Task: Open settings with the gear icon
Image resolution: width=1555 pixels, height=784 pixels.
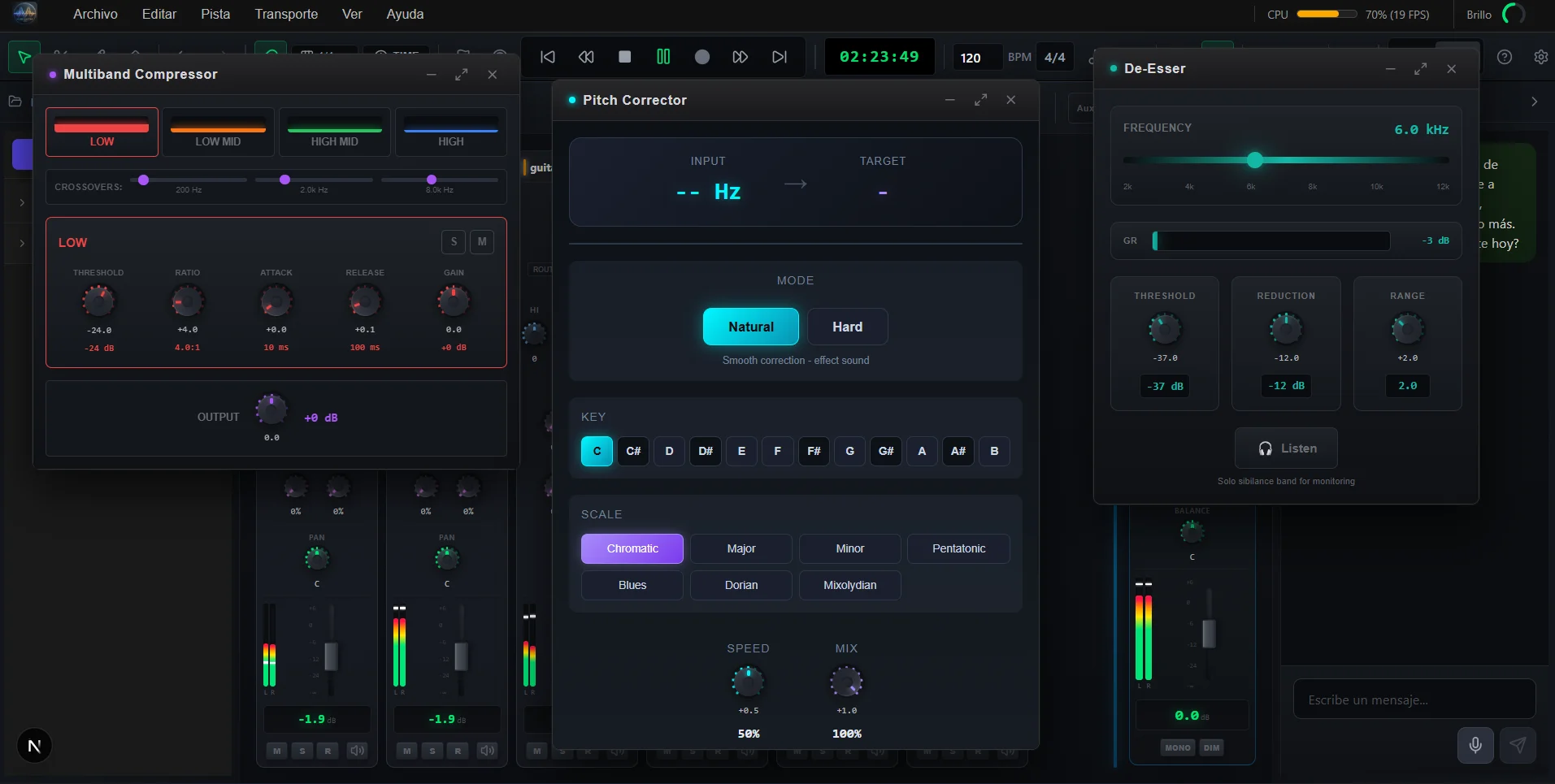Action: [x=1540, y=57]
